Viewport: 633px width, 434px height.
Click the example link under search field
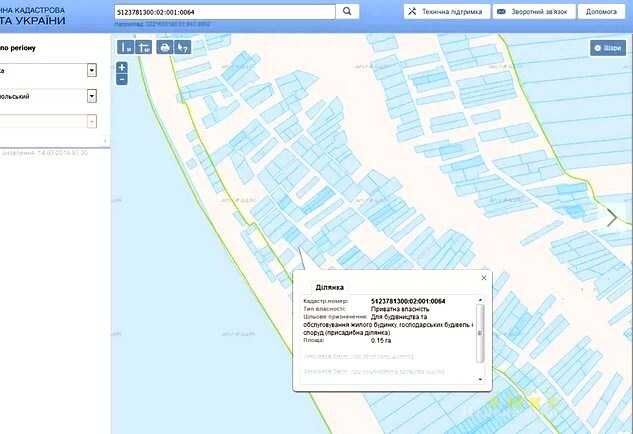[x=162, y=24]
